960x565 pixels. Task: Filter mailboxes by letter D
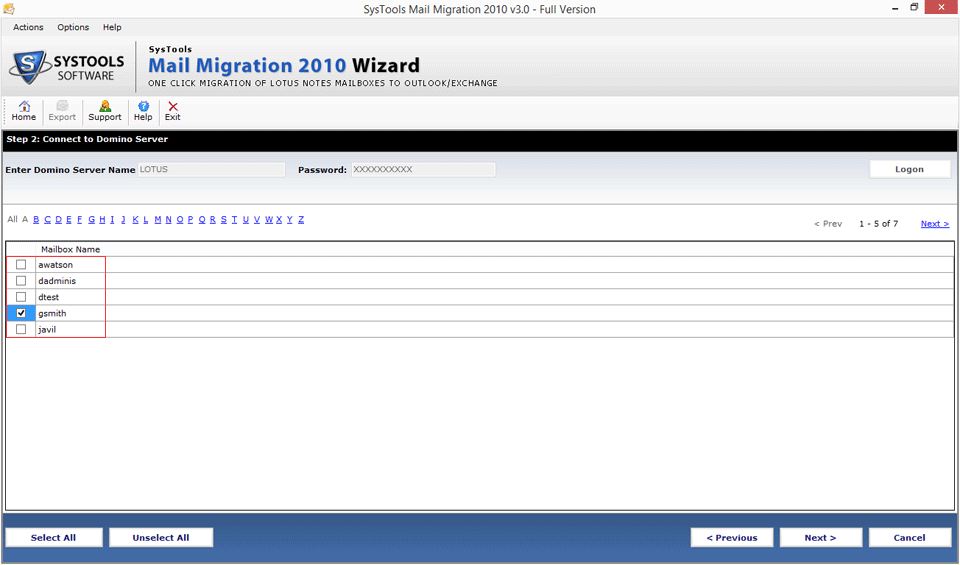pyautogui.click(x=59, y=219)
